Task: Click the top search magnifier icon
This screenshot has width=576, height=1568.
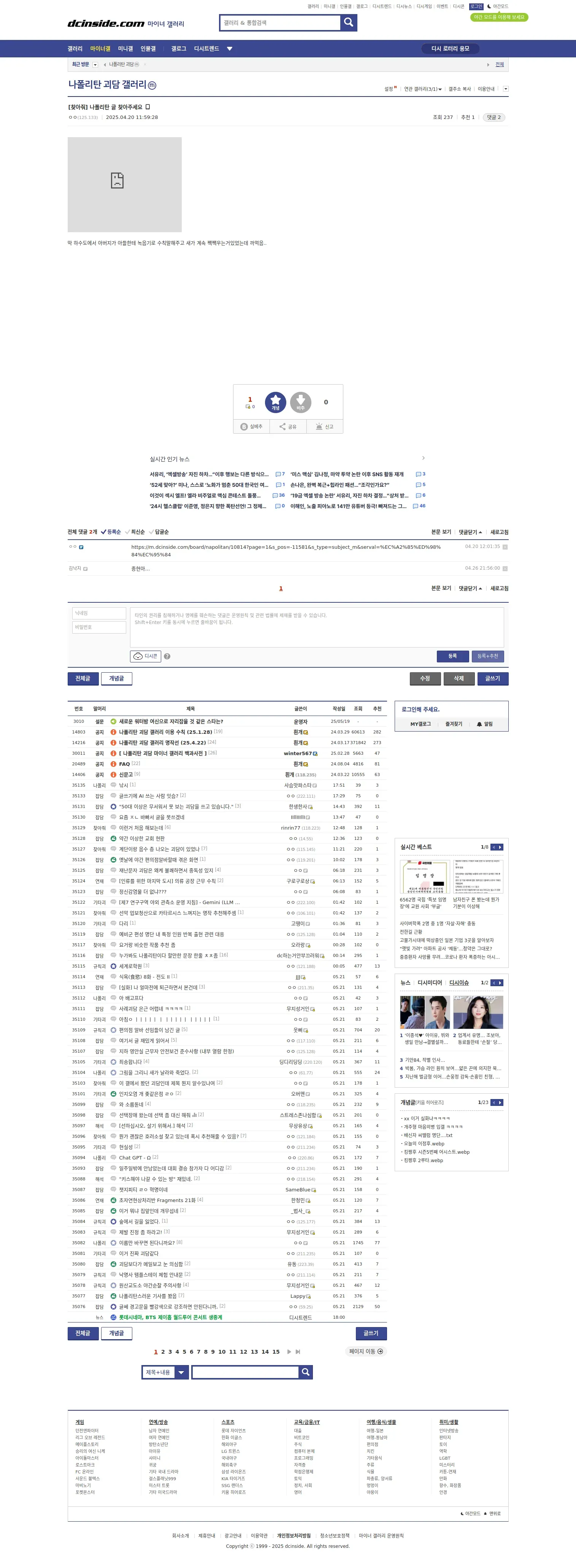Action: point(349,22)
